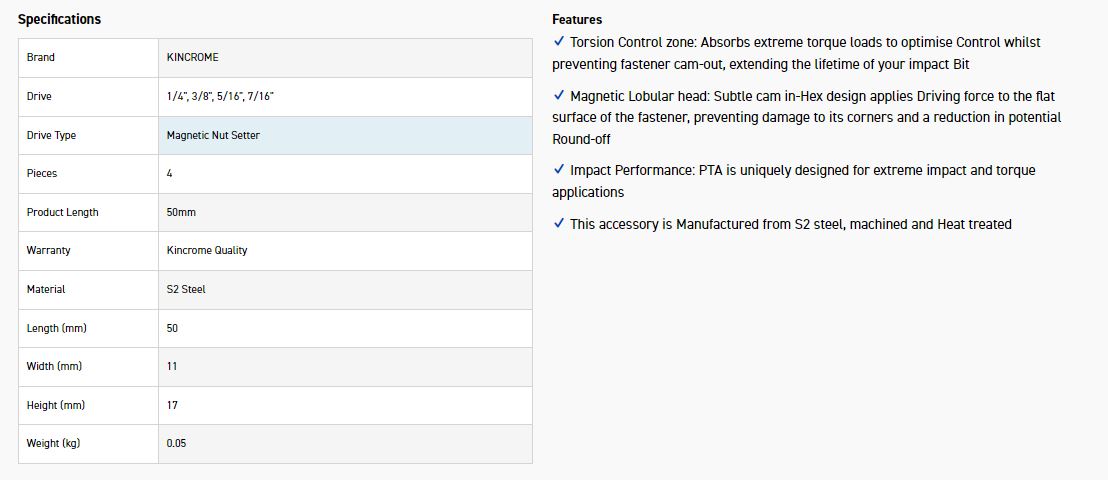
Task: Click the Specifications heading
Action: point(59,19)
